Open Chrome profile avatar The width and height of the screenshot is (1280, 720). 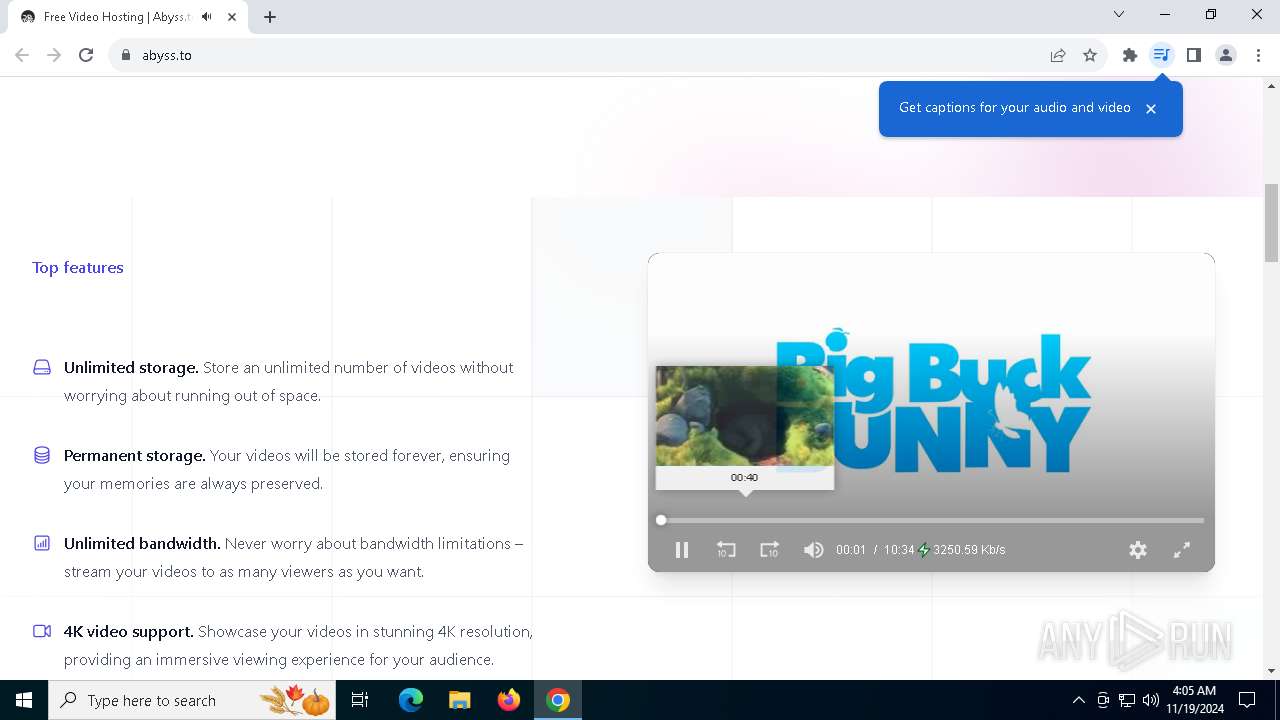(x=1226, y=55)
